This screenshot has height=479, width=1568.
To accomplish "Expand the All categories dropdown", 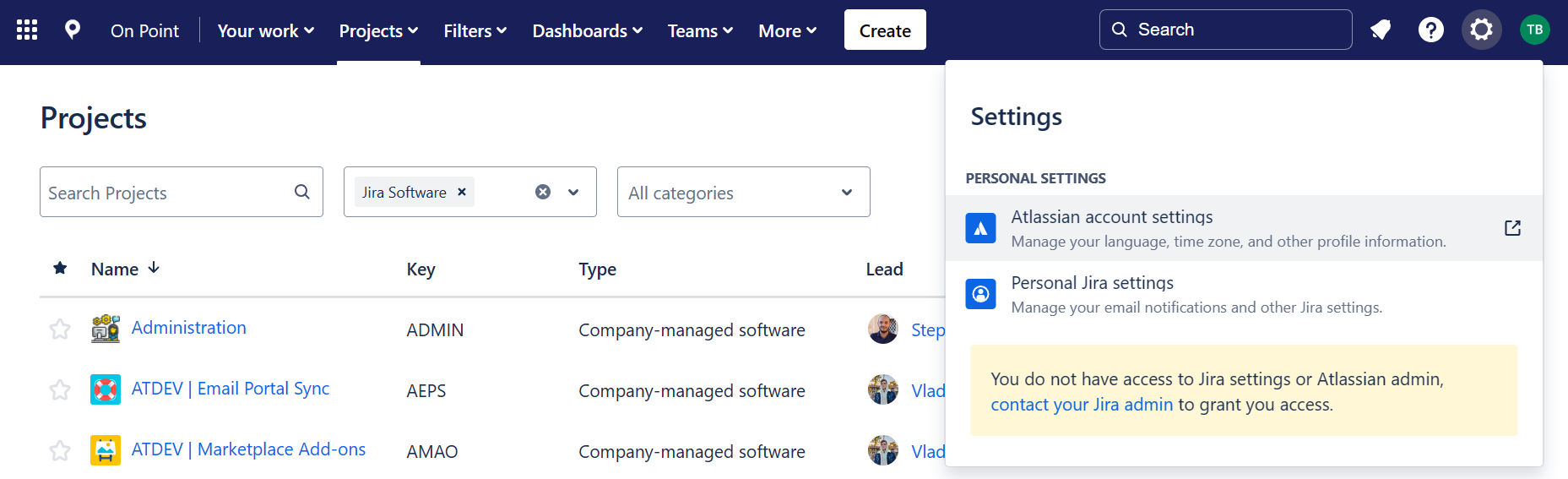I will [x=743, y=193].
